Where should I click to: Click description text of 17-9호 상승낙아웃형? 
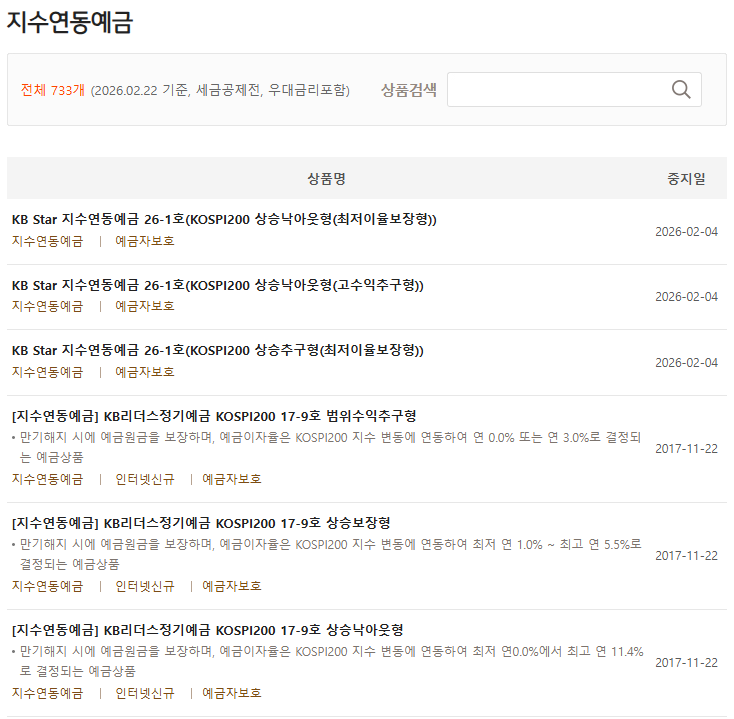click(x=330, y=661)
